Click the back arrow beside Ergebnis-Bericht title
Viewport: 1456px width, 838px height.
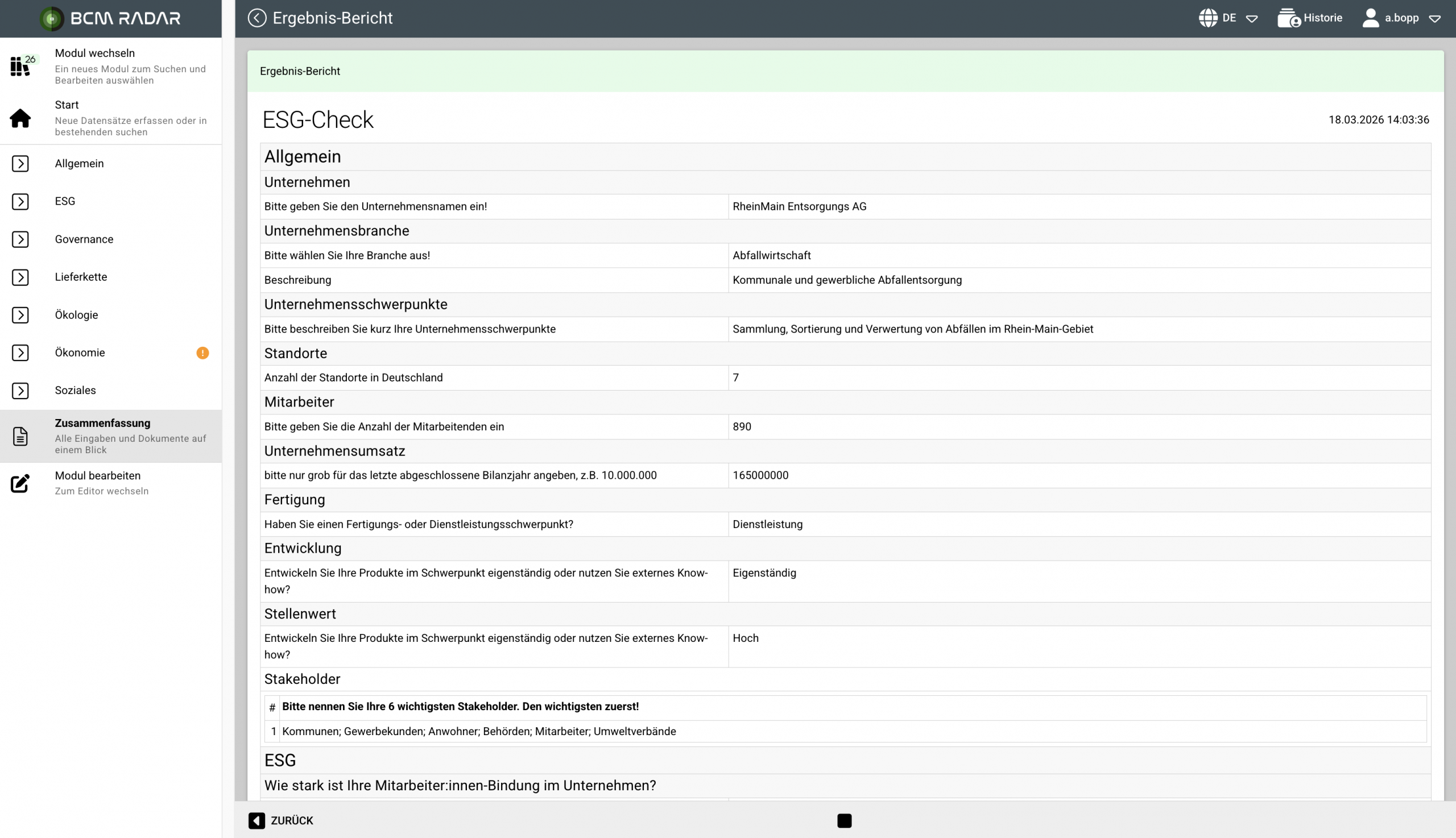pyautogui.click(x=257, y=18)
